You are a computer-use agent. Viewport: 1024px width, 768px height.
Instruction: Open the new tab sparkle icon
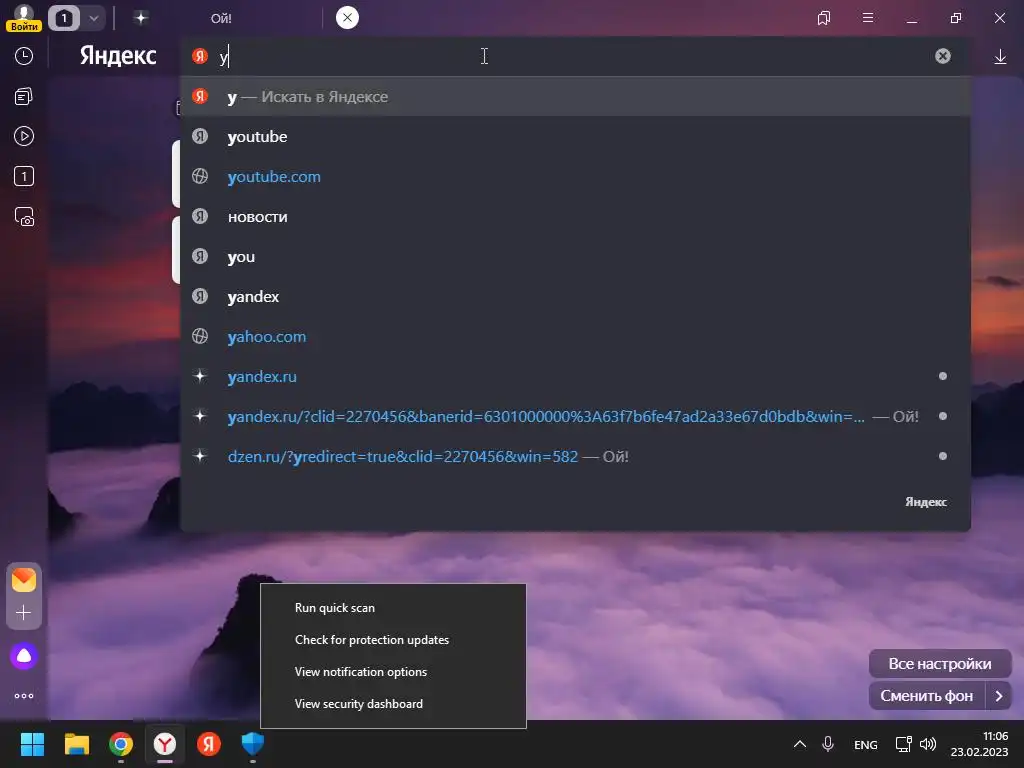pos(140,18)
